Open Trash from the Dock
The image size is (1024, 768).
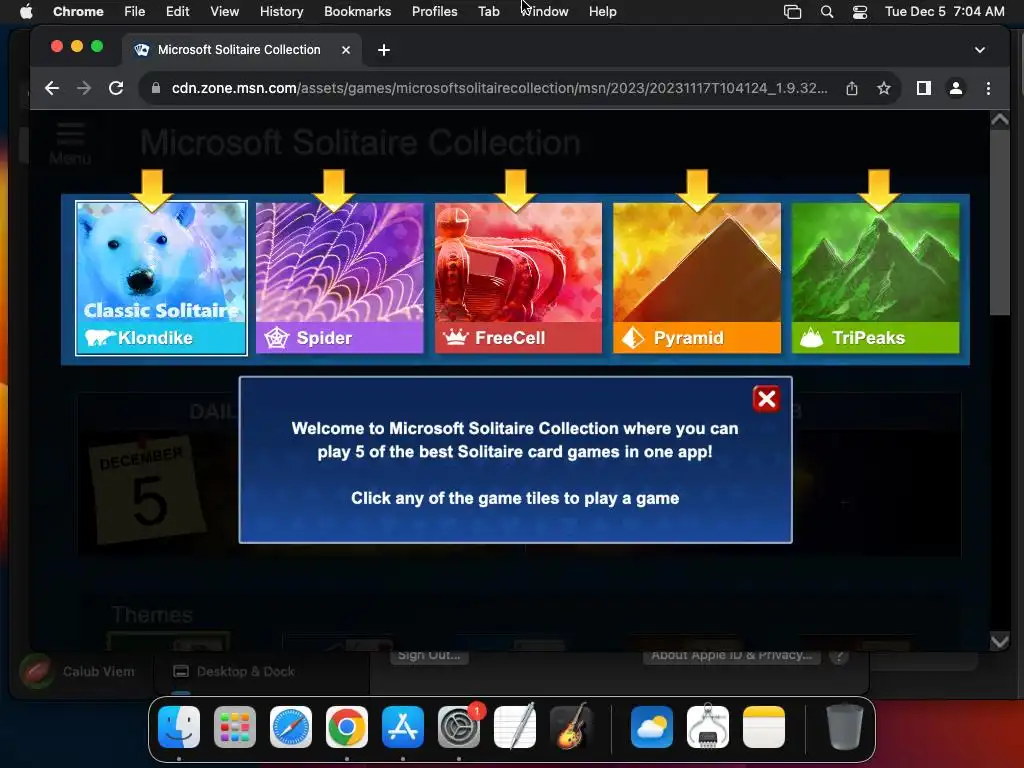click(844, 726)
